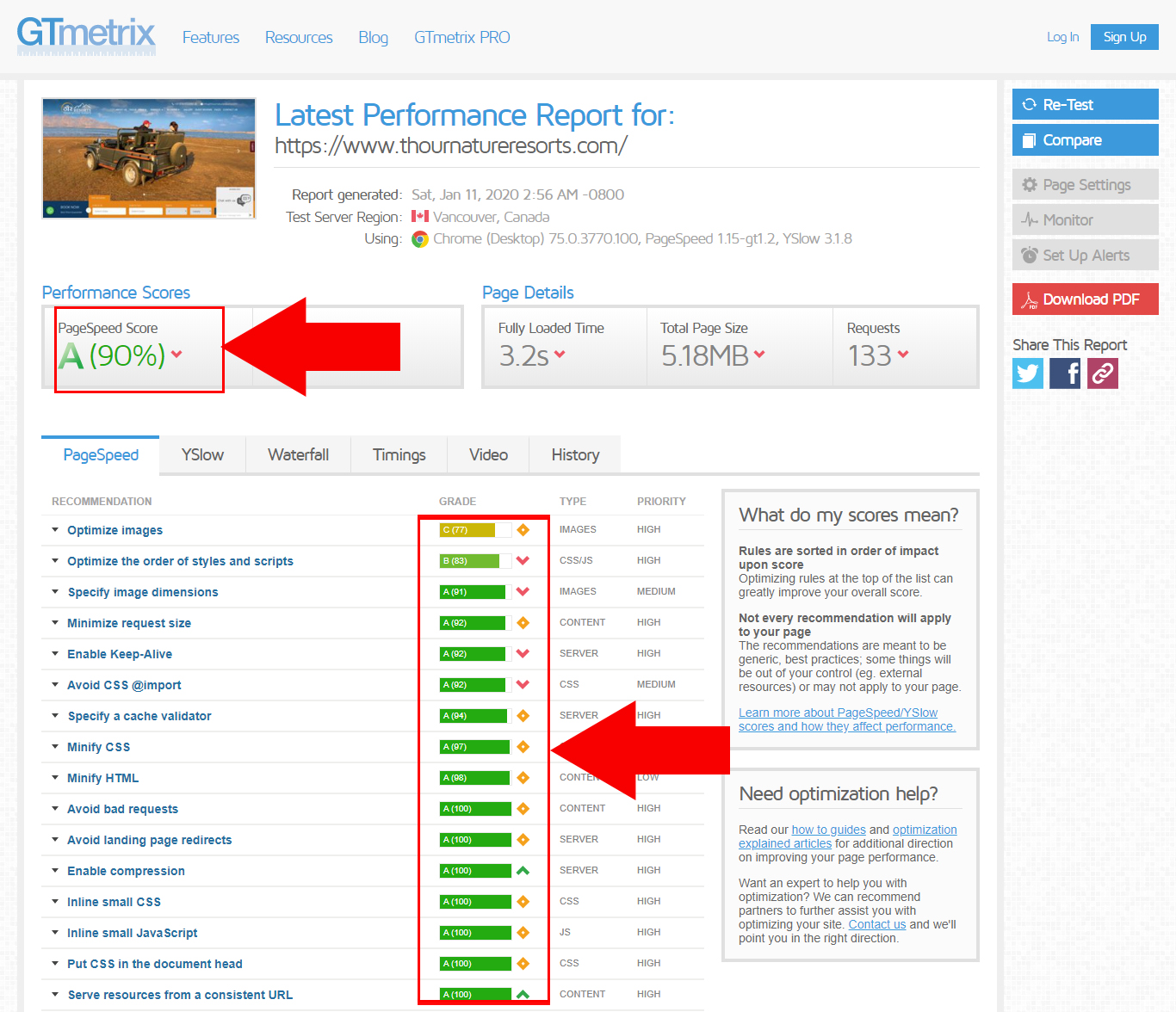This screenshot has height=1012, width=1176.
Task: Click Minify HTML trend diamond icon
Action: [x=523, y=778]
